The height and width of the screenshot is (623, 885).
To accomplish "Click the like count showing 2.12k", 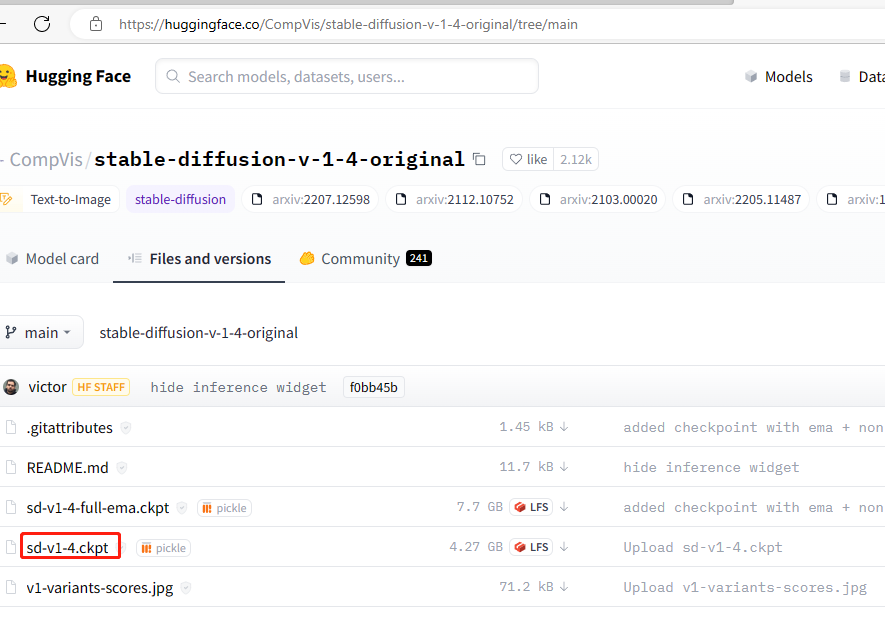I will (574, 159).
